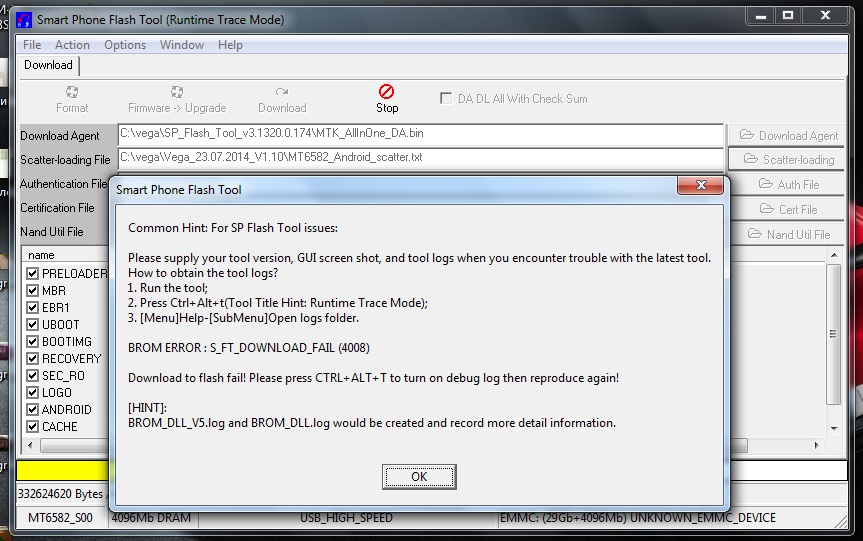Uncheck the SEC_RO partition
Screen dimensions: 863x541
[32, 376]
